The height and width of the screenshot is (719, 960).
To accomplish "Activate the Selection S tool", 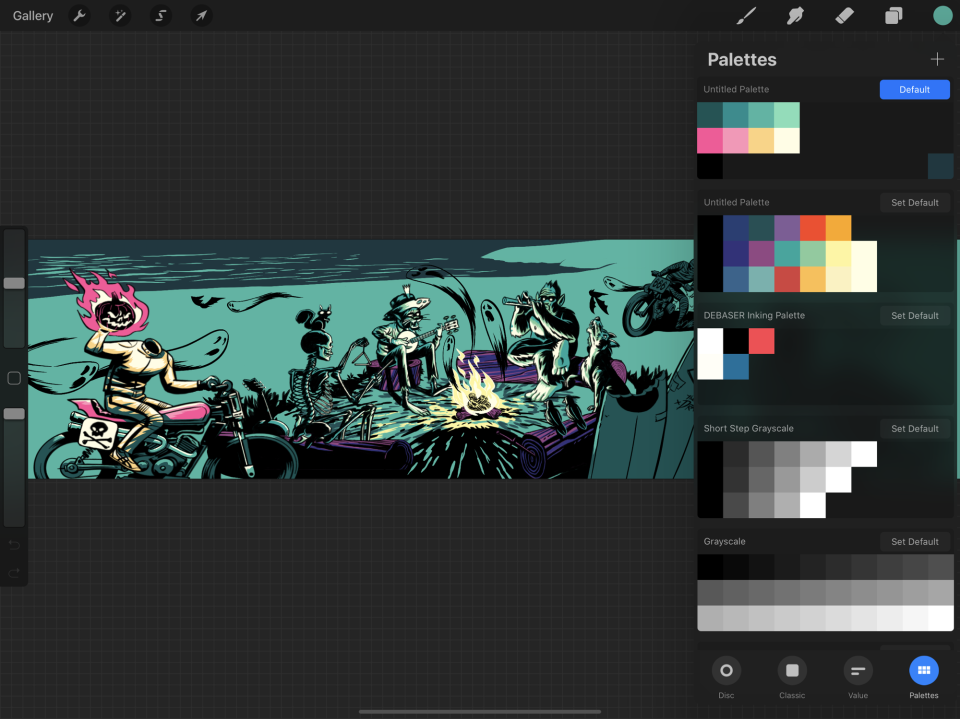I will [x=161, y=16].
